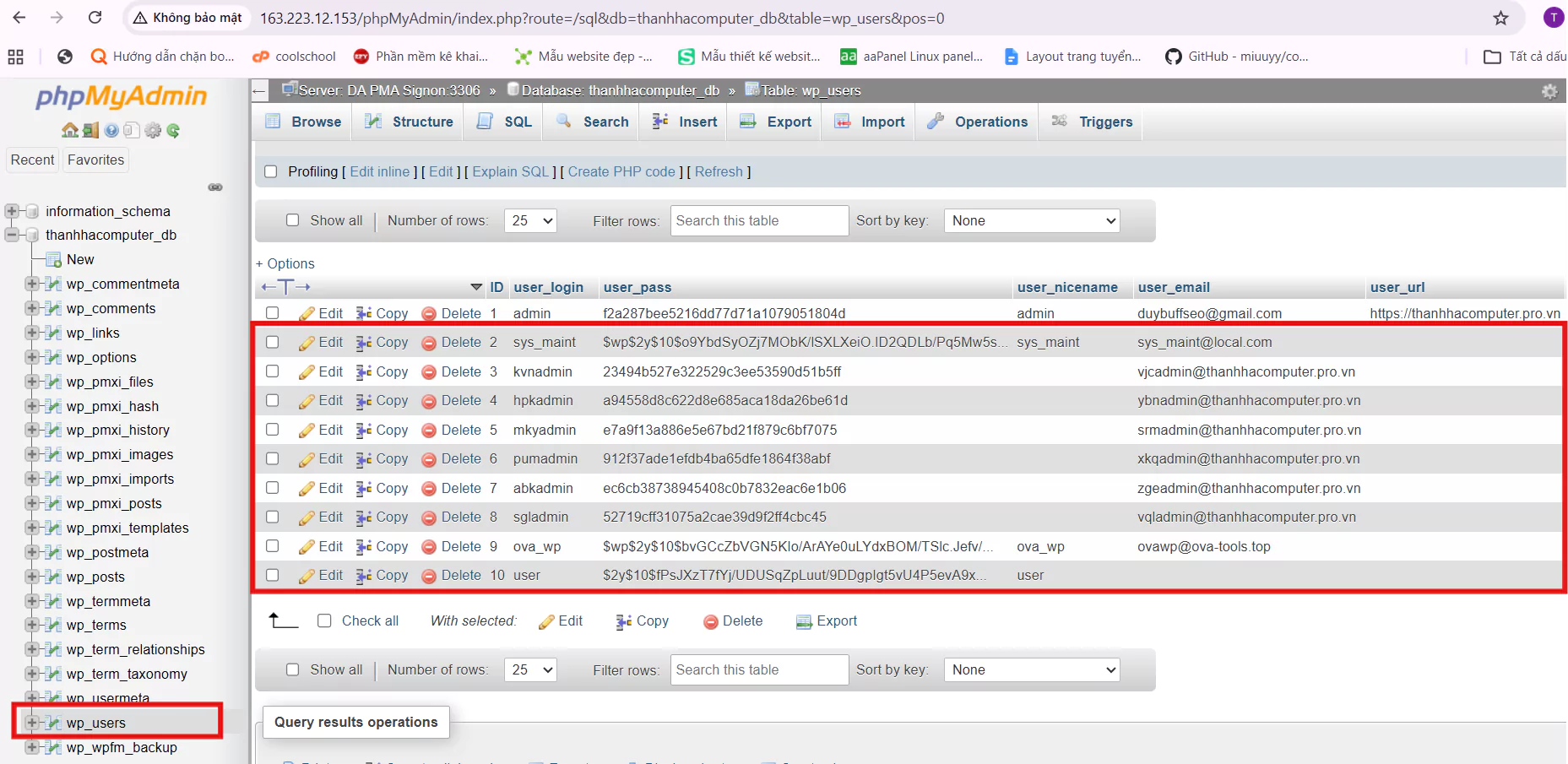1568x764 pixels.
Task: Reload the browser page
Action: (95, 18)
